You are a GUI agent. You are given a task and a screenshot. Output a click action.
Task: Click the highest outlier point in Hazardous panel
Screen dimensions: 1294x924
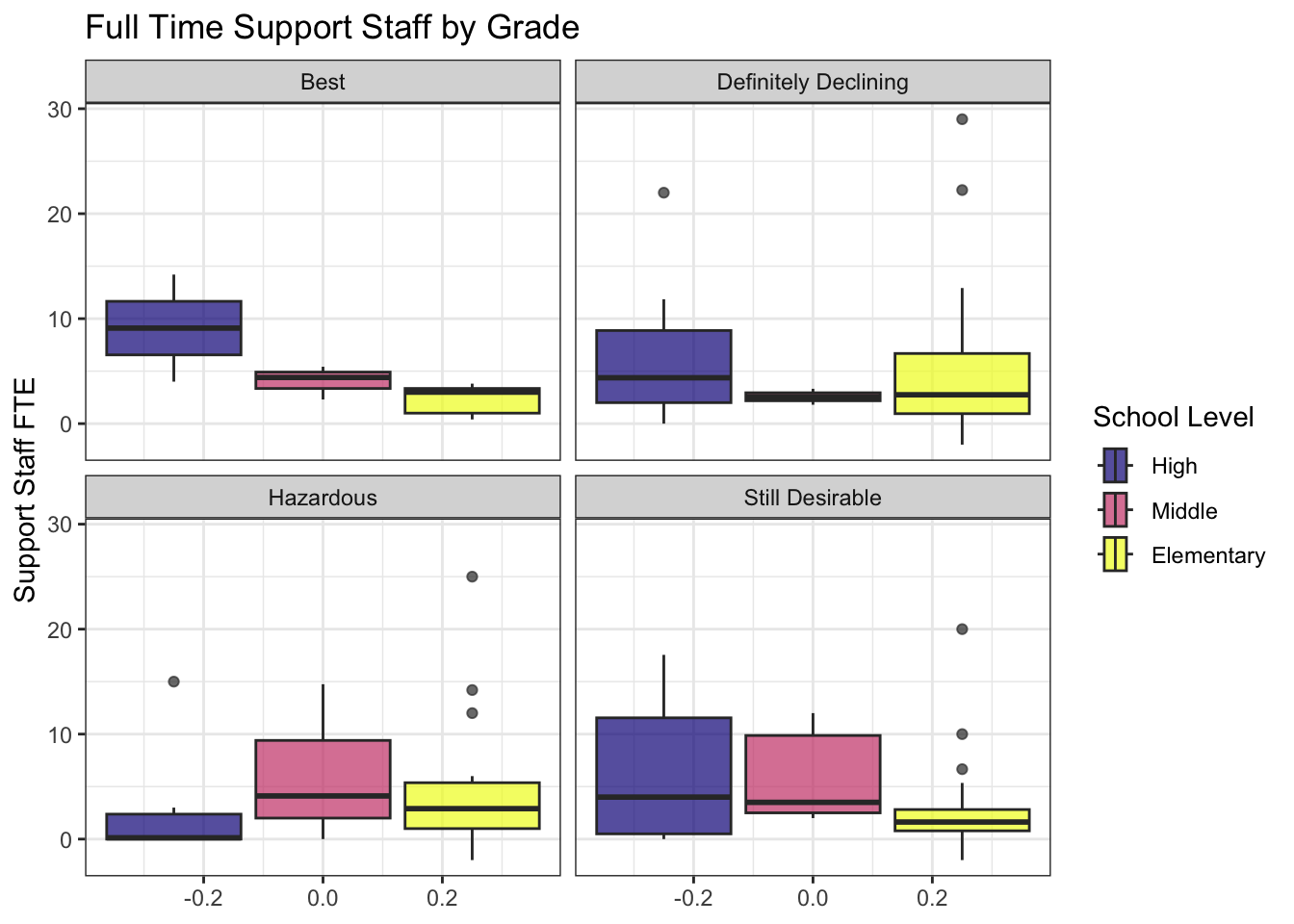(x=472, y=577)
